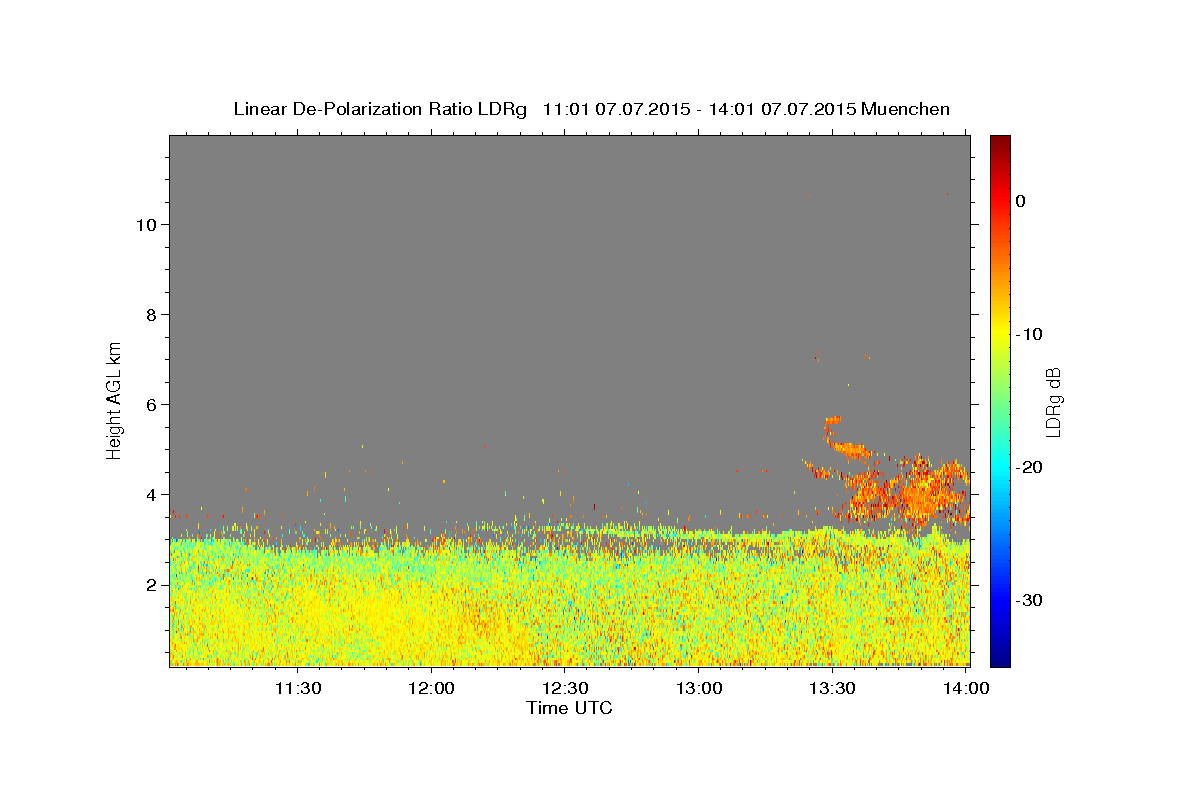Image resolution: width=1200 pixels, height=800 pixels.
Task: Select the 13:30 time tick label
Action: click(832, 689)
